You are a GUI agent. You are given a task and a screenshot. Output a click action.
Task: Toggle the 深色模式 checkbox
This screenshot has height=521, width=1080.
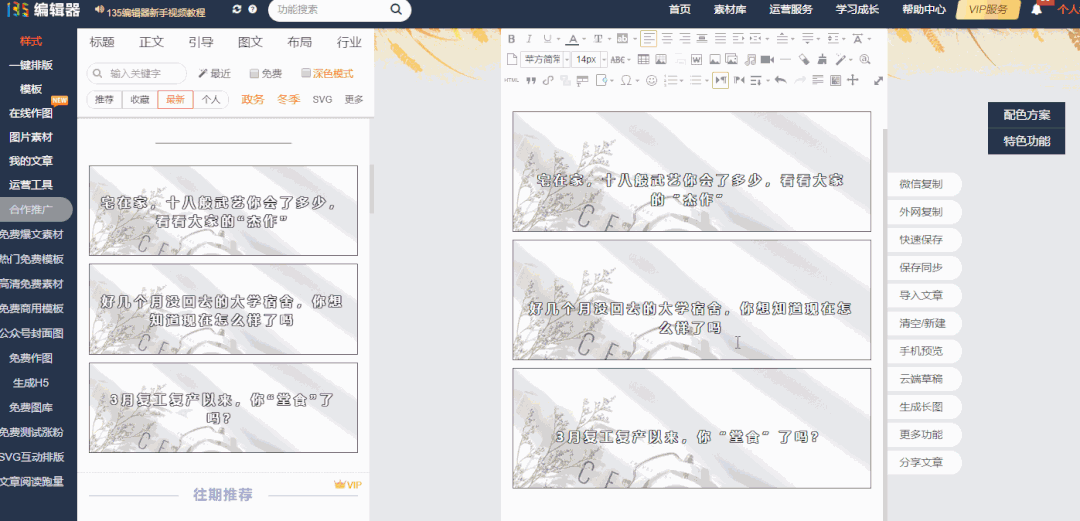(306, 74)
